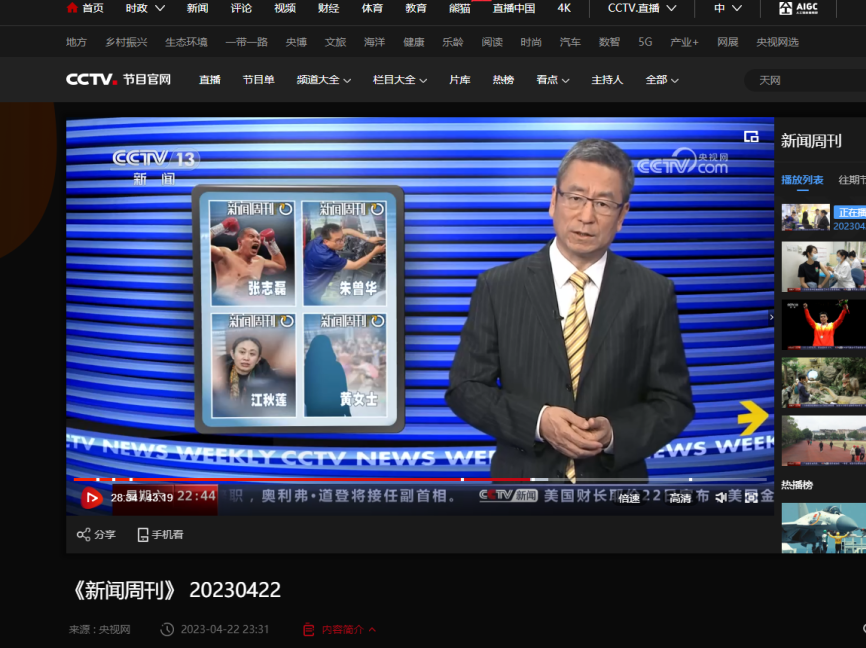
Task: Open 直播中国 in the top navigation
Action: (x=514, y=8)
